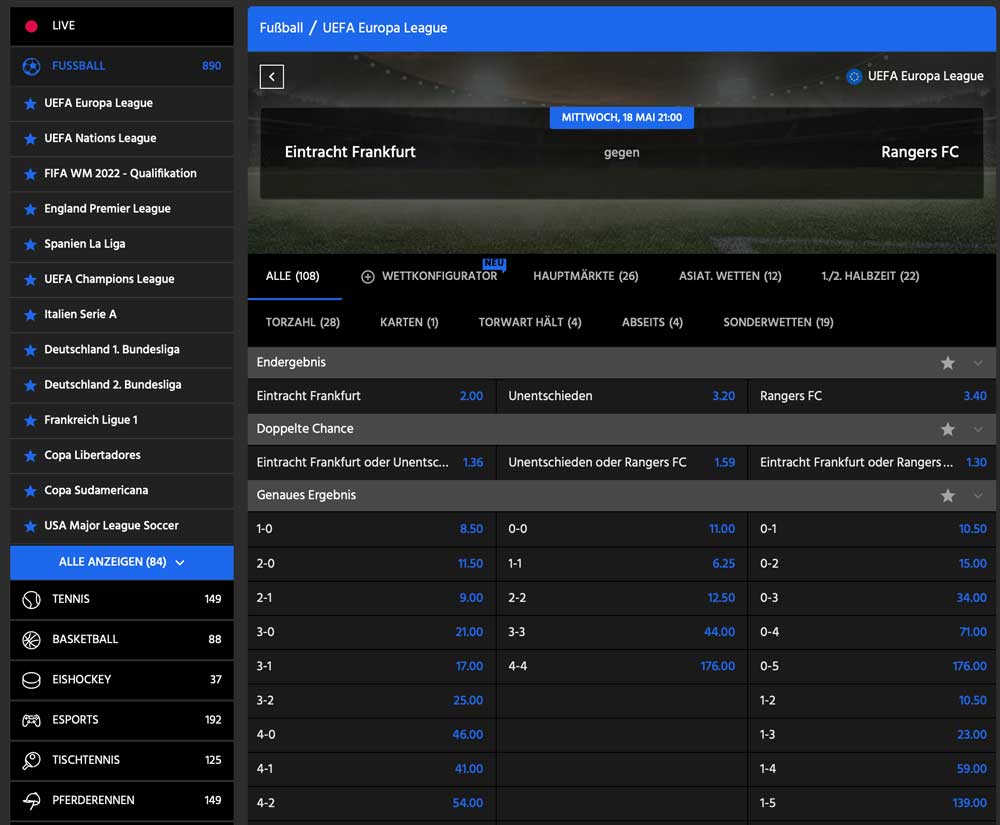Bet on Rangers FC win at 3.40
The height and width of the screenshot is (825, 1000).
pos(872,396)
